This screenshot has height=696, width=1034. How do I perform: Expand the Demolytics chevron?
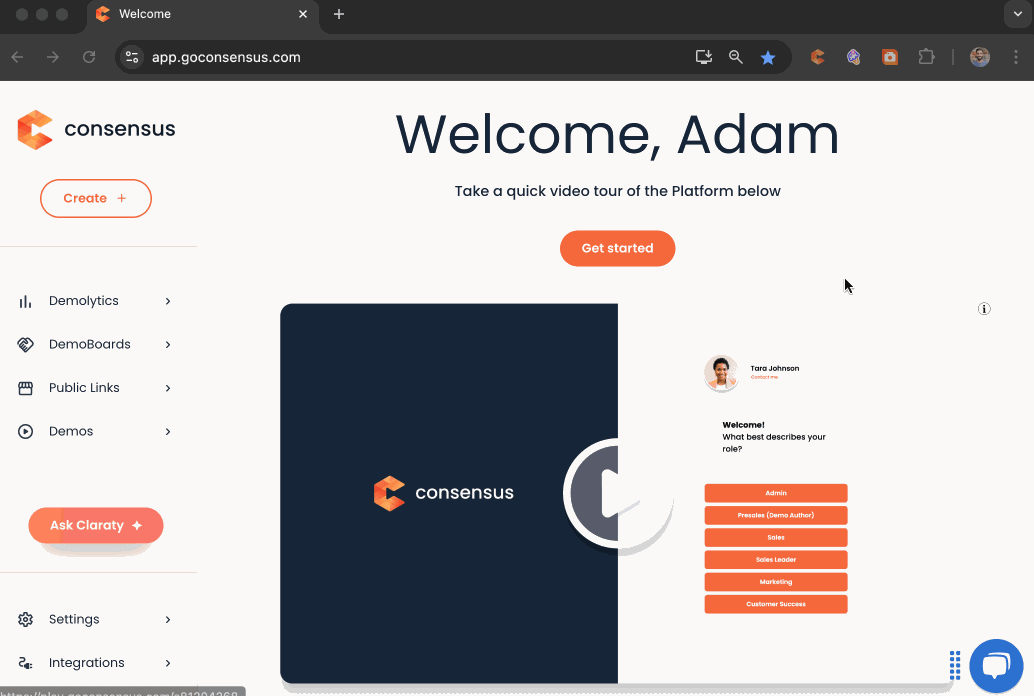coord(168,301)
